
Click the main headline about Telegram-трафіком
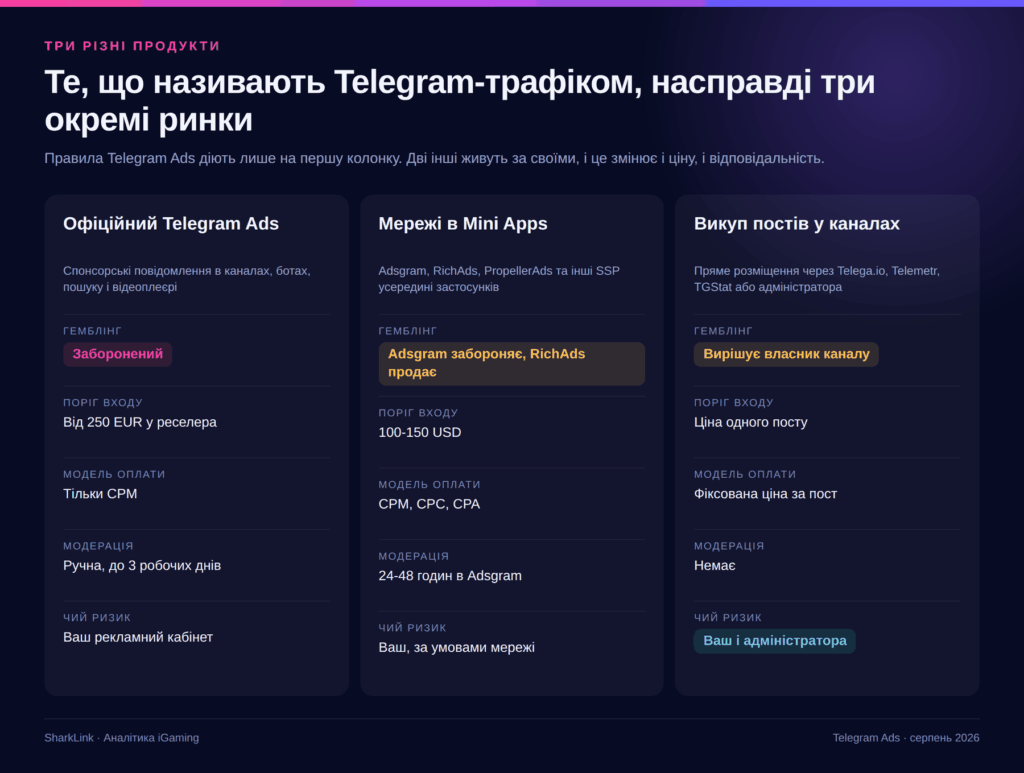pos(460,101)
